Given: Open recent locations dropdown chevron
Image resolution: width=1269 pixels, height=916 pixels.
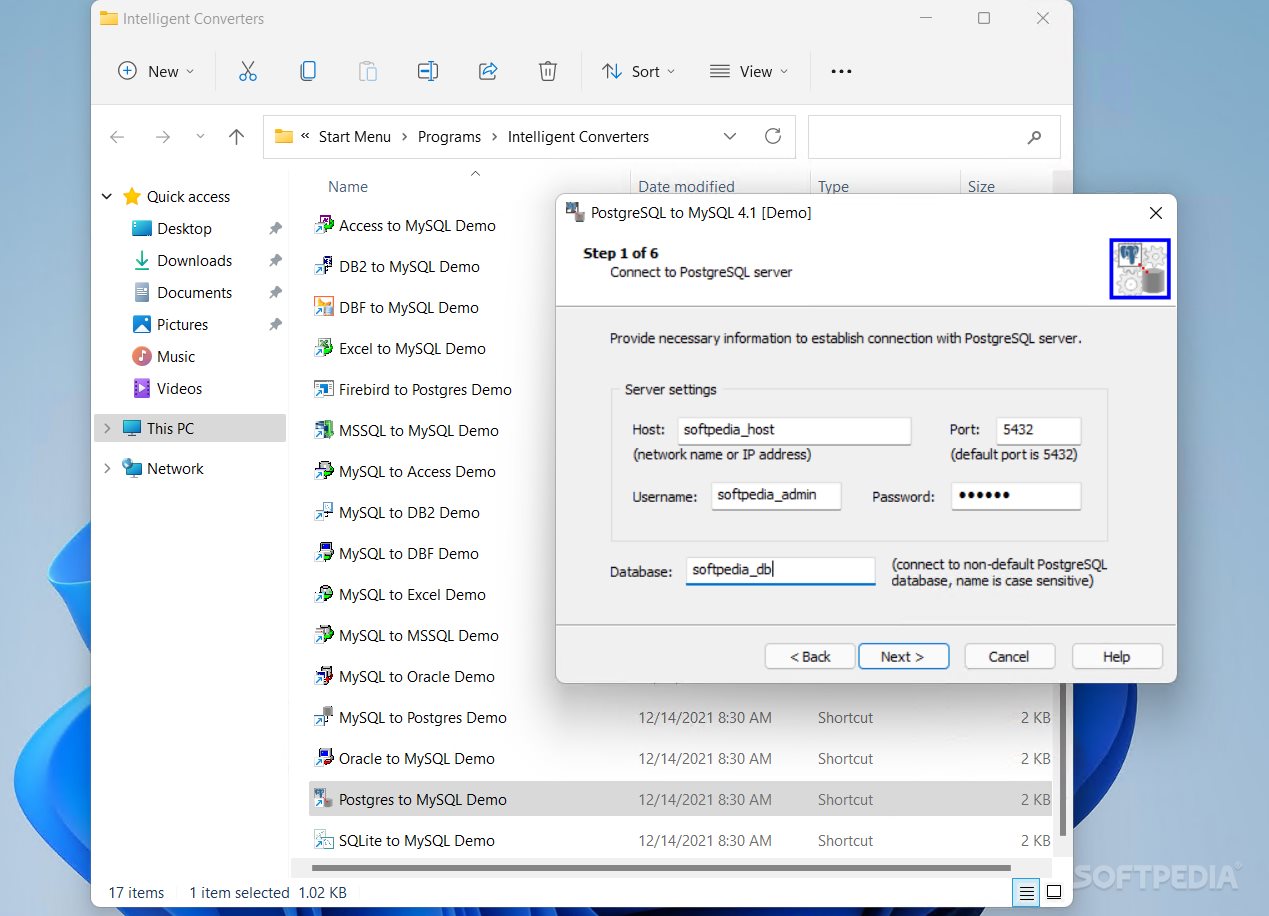Looking at the screenshot, I should click(200, 137).
